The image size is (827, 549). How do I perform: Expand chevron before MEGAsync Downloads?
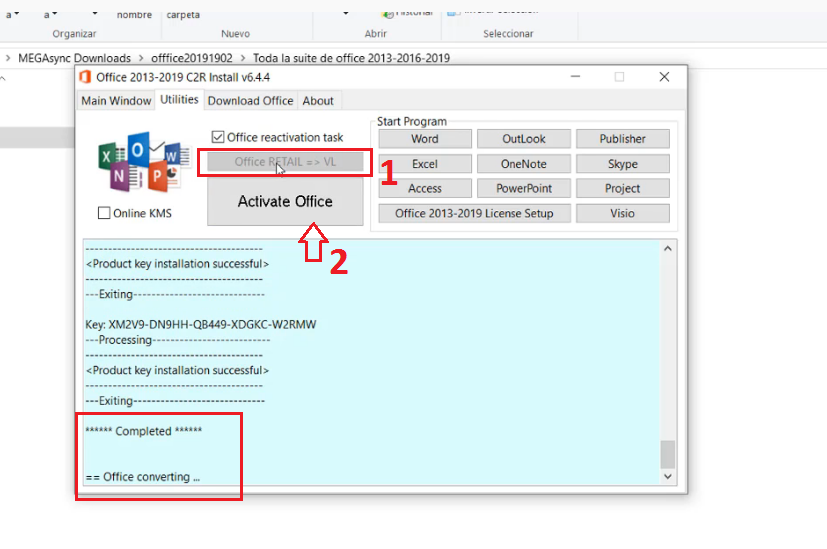(x=8, y=58)
